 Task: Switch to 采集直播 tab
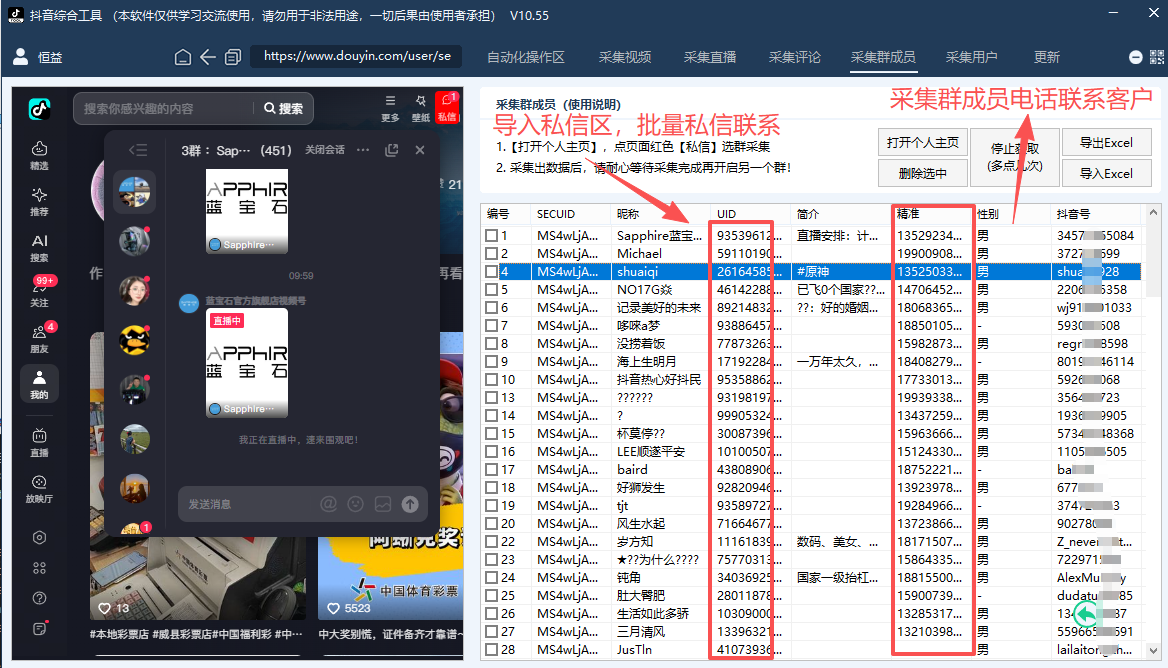tap(710, 57)
